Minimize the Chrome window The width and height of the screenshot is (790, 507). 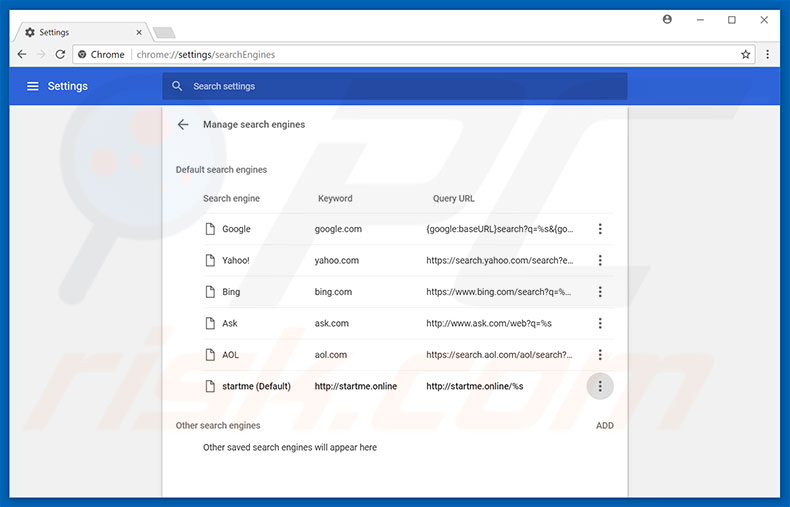pos(700,20)
